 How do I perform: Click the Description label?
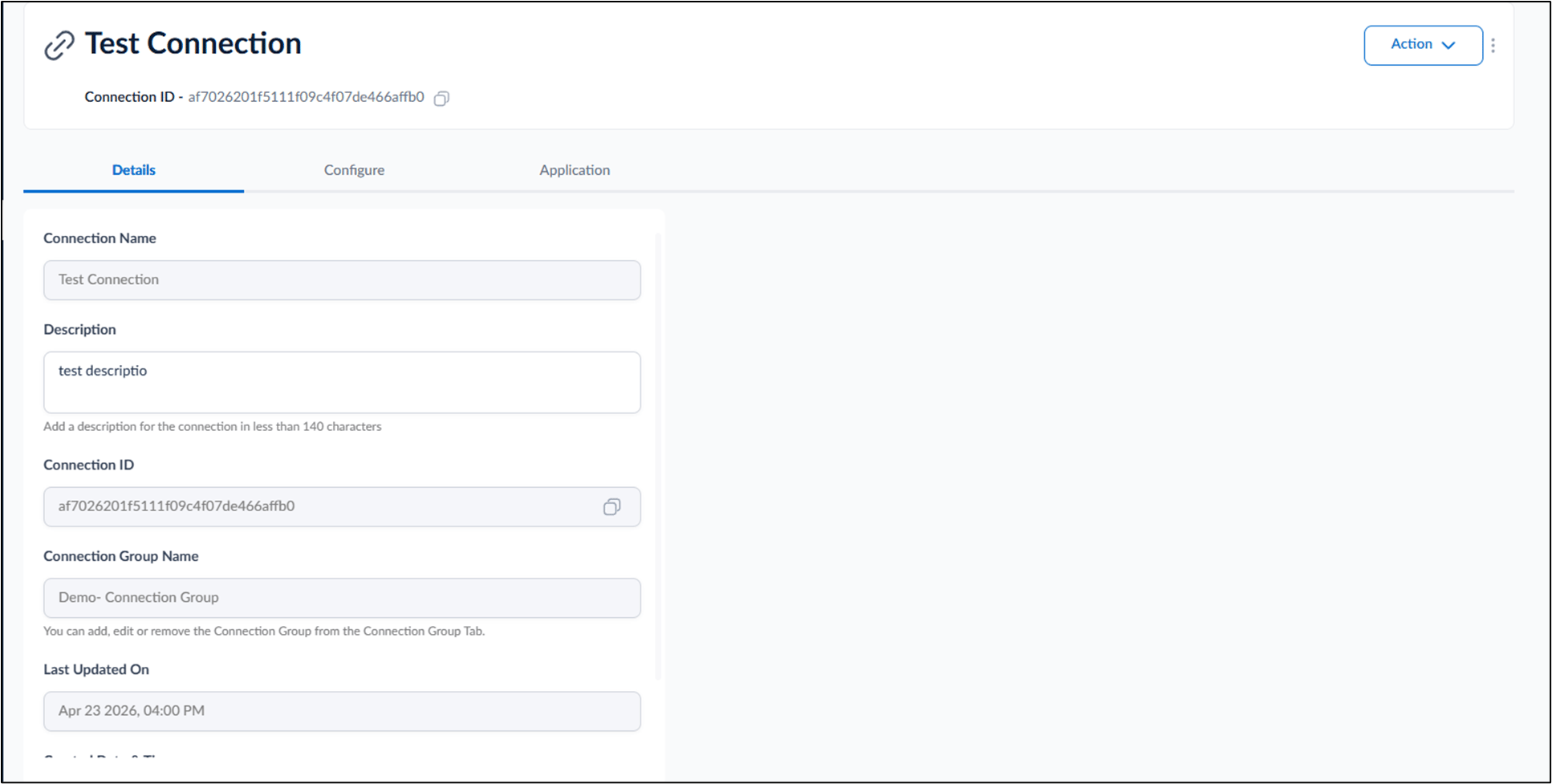79,330
